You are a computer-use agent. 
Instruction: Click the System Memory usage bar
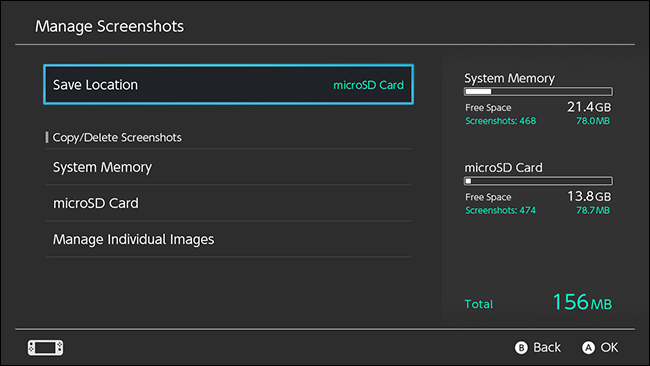click(538, 92)
